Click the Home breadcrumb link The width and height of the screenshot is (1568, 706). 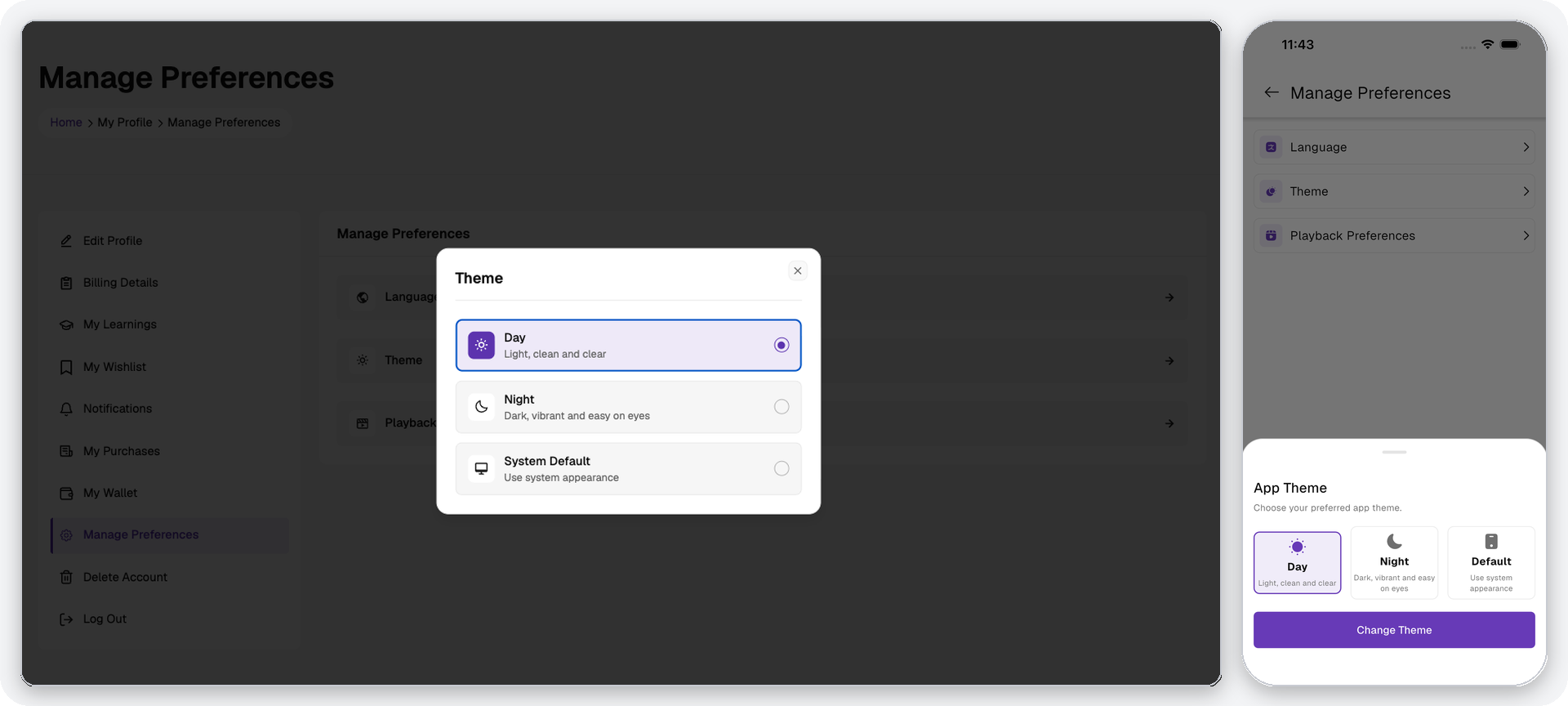(x=66, y=123)
